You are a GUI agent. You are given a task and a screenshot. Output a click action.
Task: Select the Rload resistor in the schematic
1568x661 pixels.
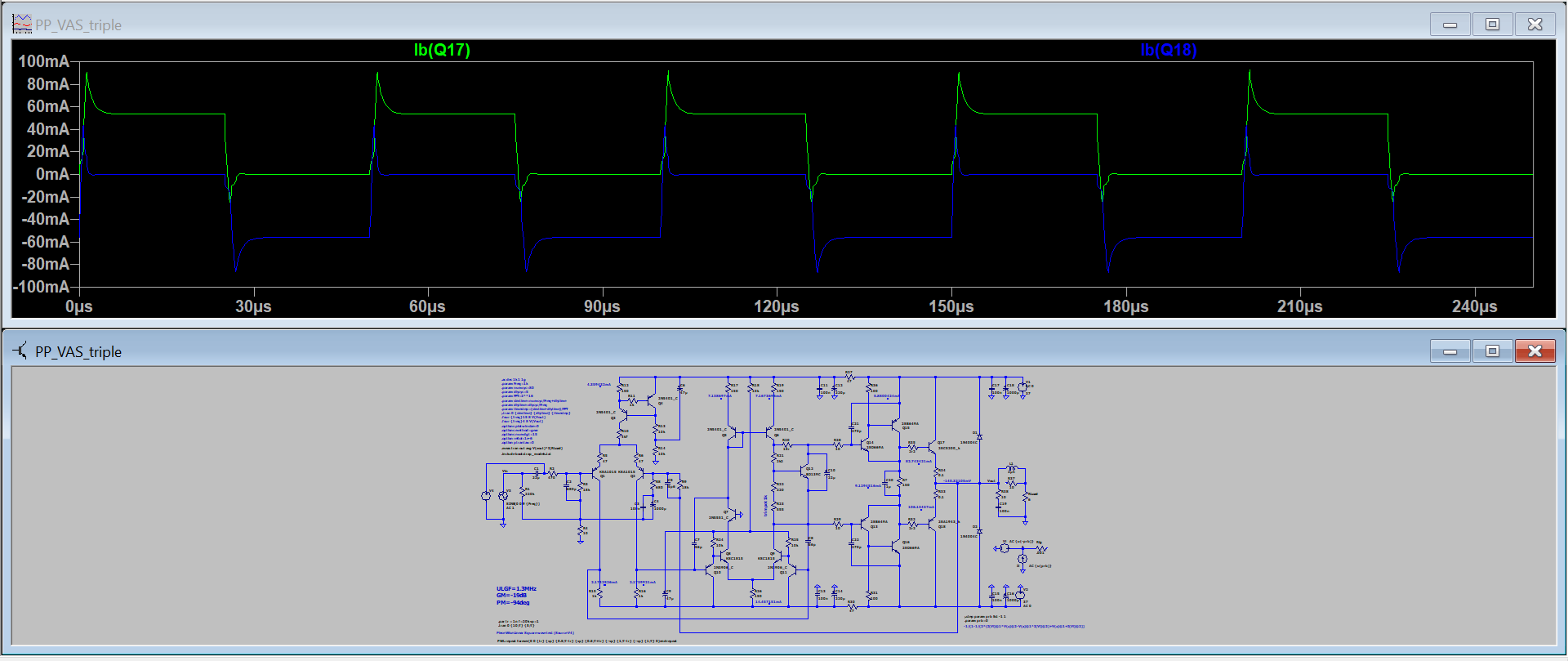tap(1026, 497)
